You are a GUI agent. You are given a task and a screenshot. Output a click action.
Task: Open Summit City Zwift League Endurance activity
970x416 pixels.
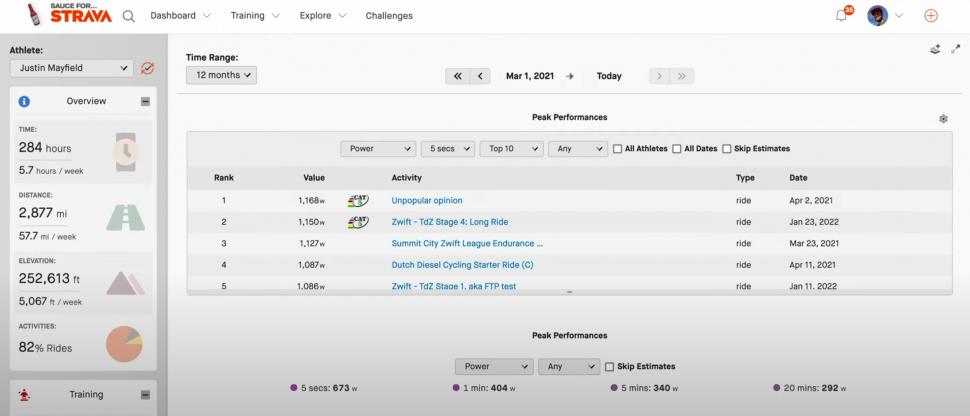pos(467,243)
